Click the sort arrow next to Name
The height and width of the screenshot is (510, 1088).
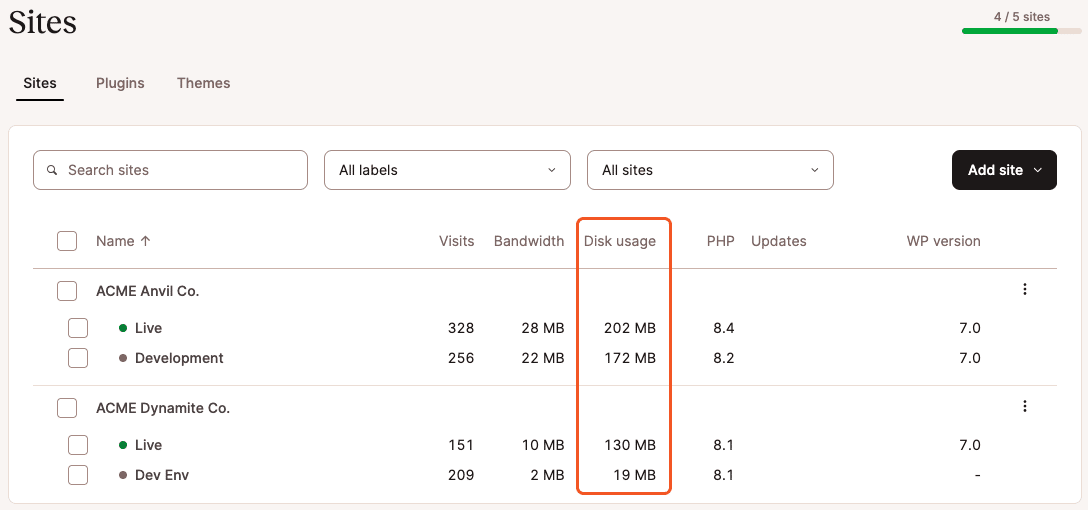pos(145,241)
